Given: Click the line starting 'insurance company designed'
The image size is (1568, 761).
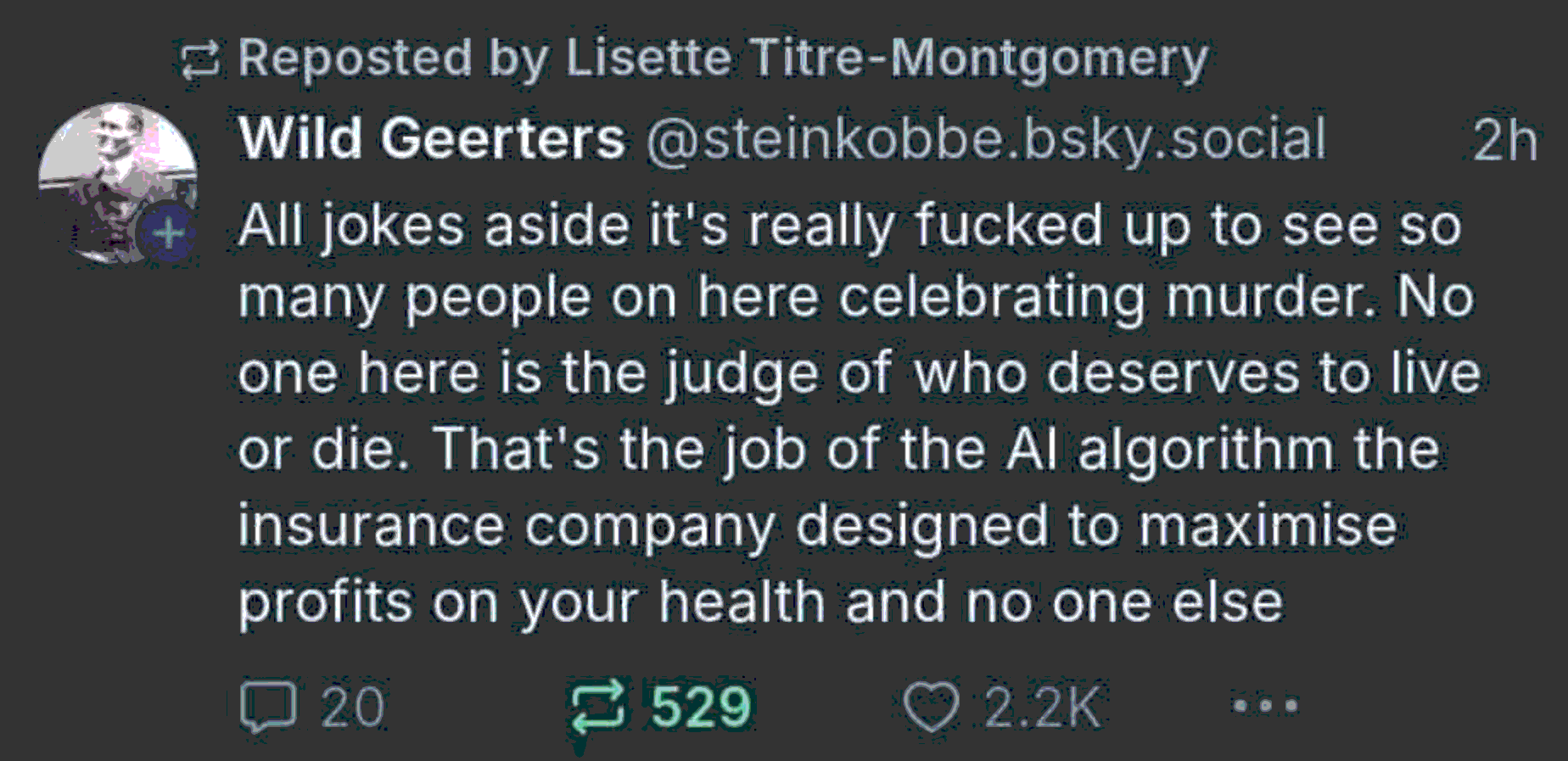Looking at the screenshot, I should tap(816, 525).
